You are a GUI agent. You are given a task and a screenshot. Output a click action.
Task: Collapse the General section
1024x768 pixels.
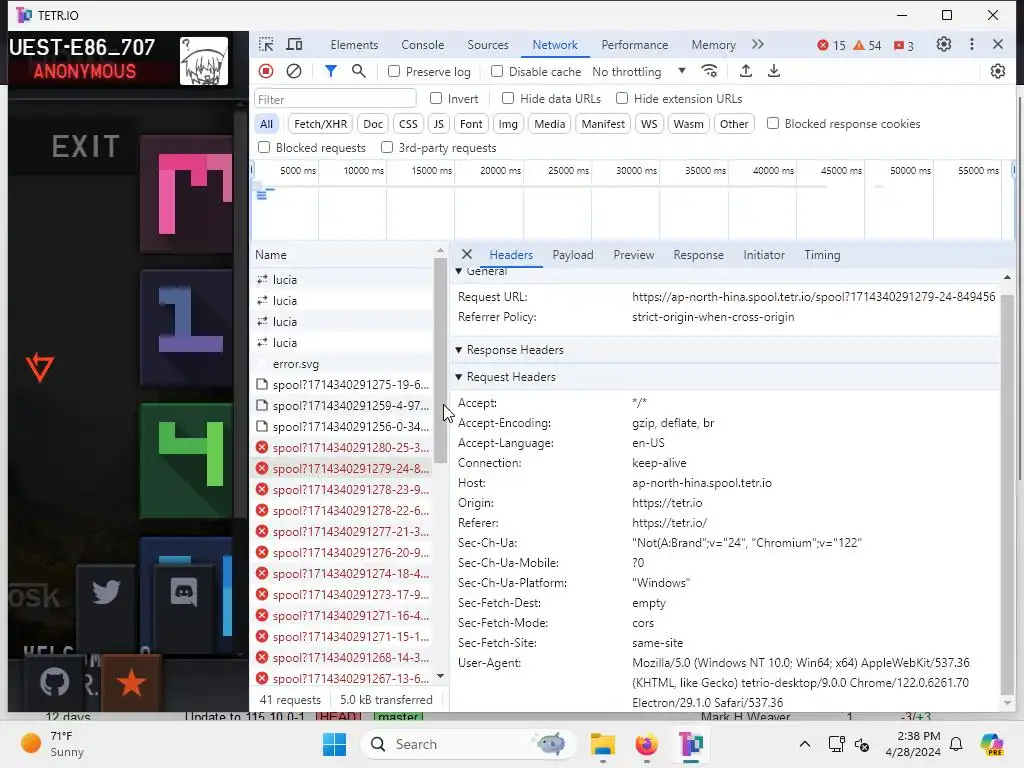(x=458, y=271)
